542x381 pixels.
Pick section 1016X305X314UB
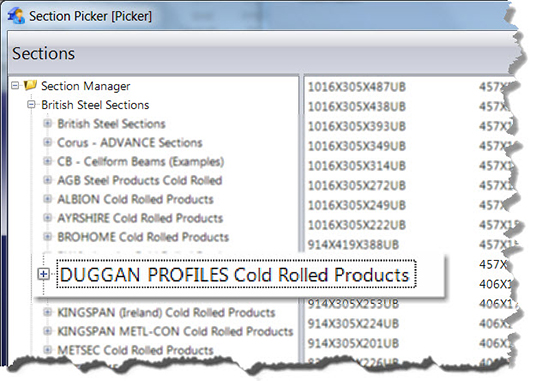(356, 166)
